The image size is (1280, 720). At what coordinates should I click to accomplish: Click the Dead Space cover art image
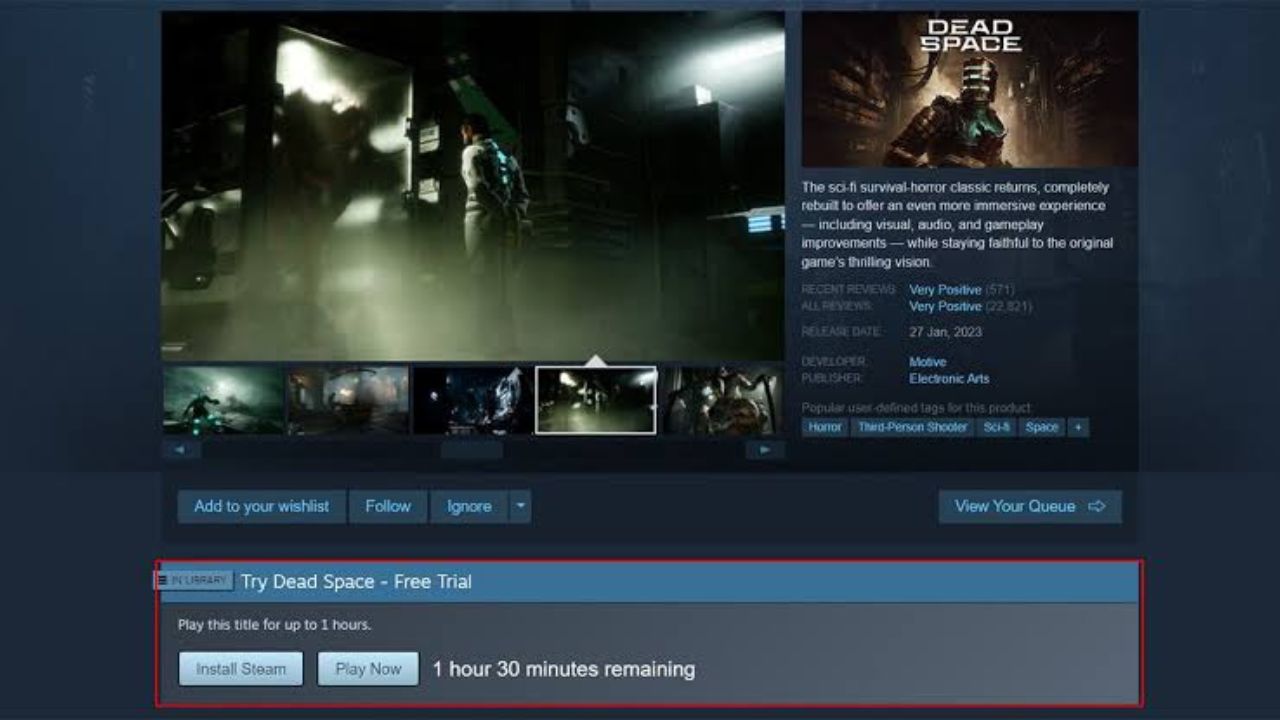969,90
